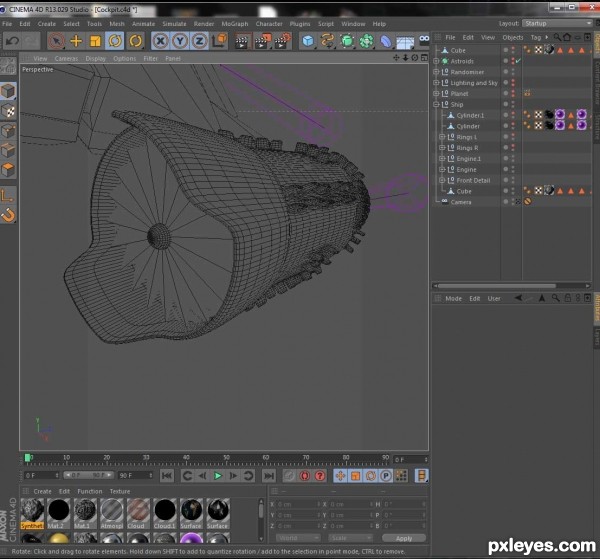
Task: Click frame 50 on the timeline
Action: tap(226, 459)
